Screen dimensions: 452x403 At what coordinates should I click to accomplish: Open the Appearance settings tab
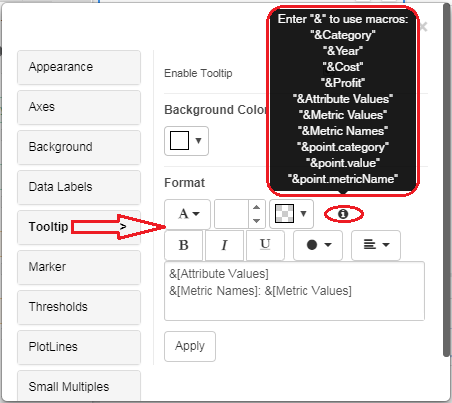point(79,67)
